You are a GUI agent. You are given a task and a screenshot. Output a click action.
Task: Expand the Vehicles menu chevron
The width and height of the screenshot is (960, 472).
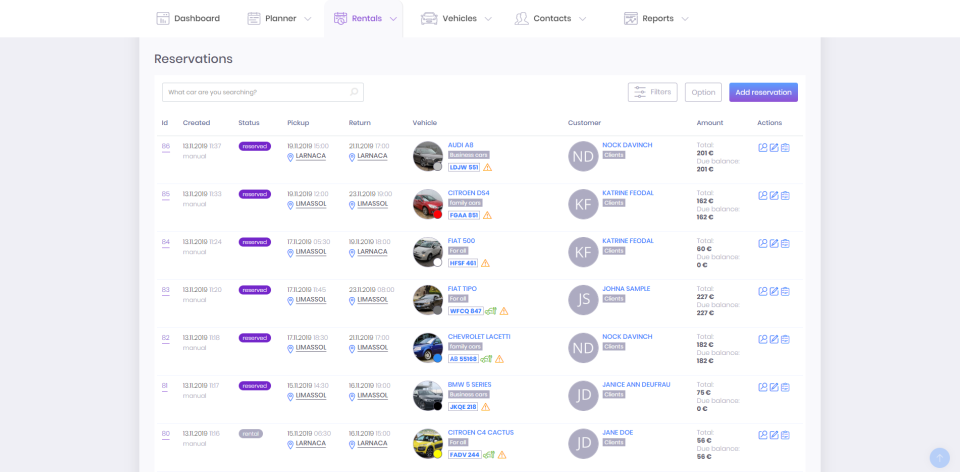click(488, 19)
